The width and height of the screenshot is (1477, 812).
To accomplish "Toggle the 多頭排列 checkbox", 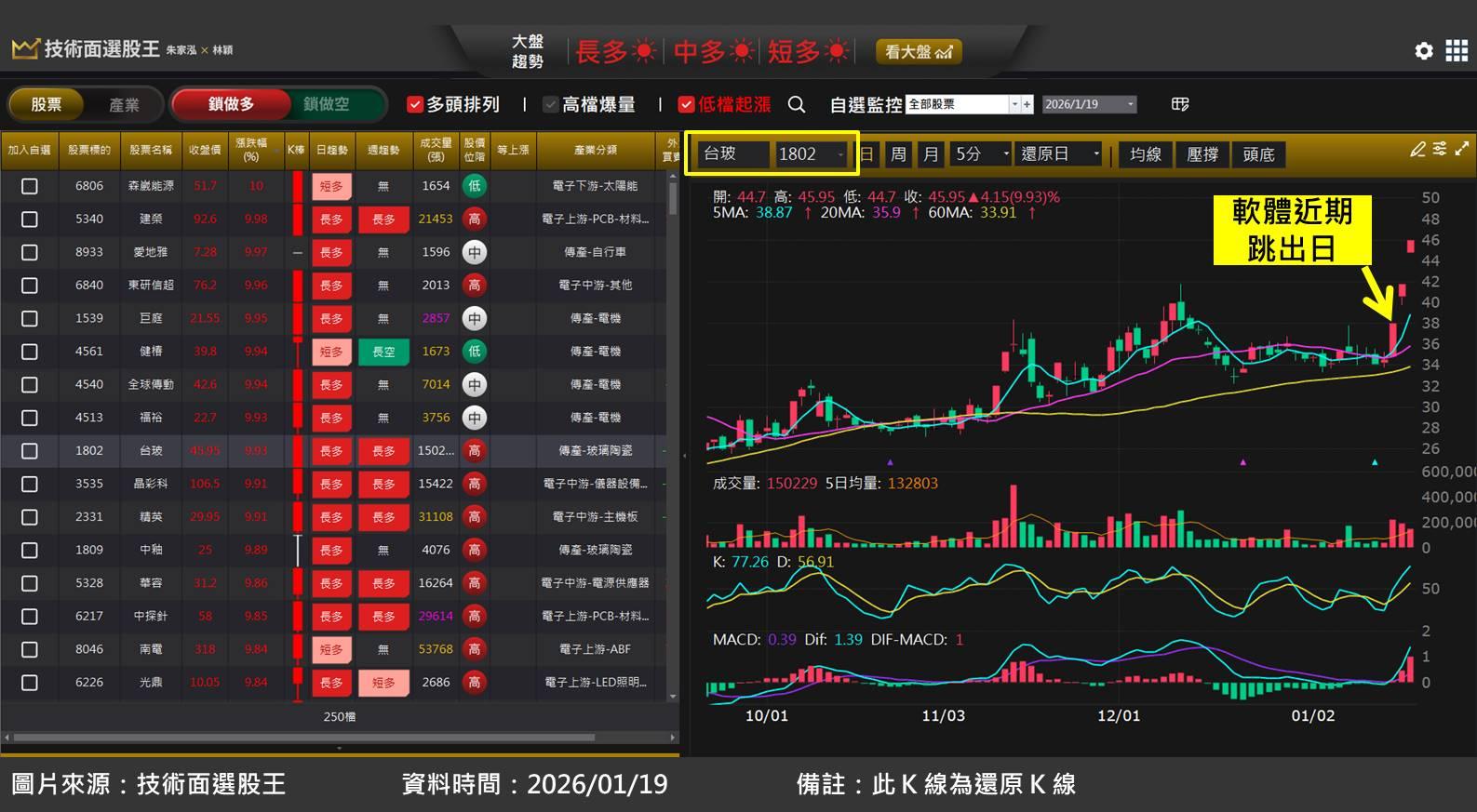I will (415, 104).
